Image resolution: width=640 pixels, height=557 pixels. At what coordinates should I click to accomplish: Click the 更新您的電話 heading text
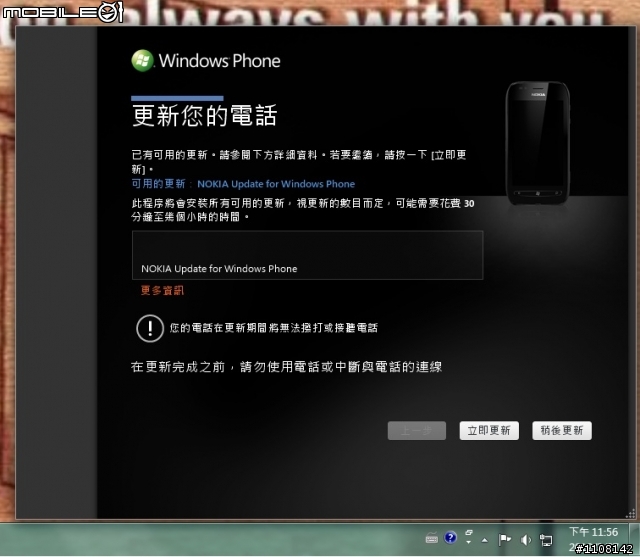tap(204, 115)
